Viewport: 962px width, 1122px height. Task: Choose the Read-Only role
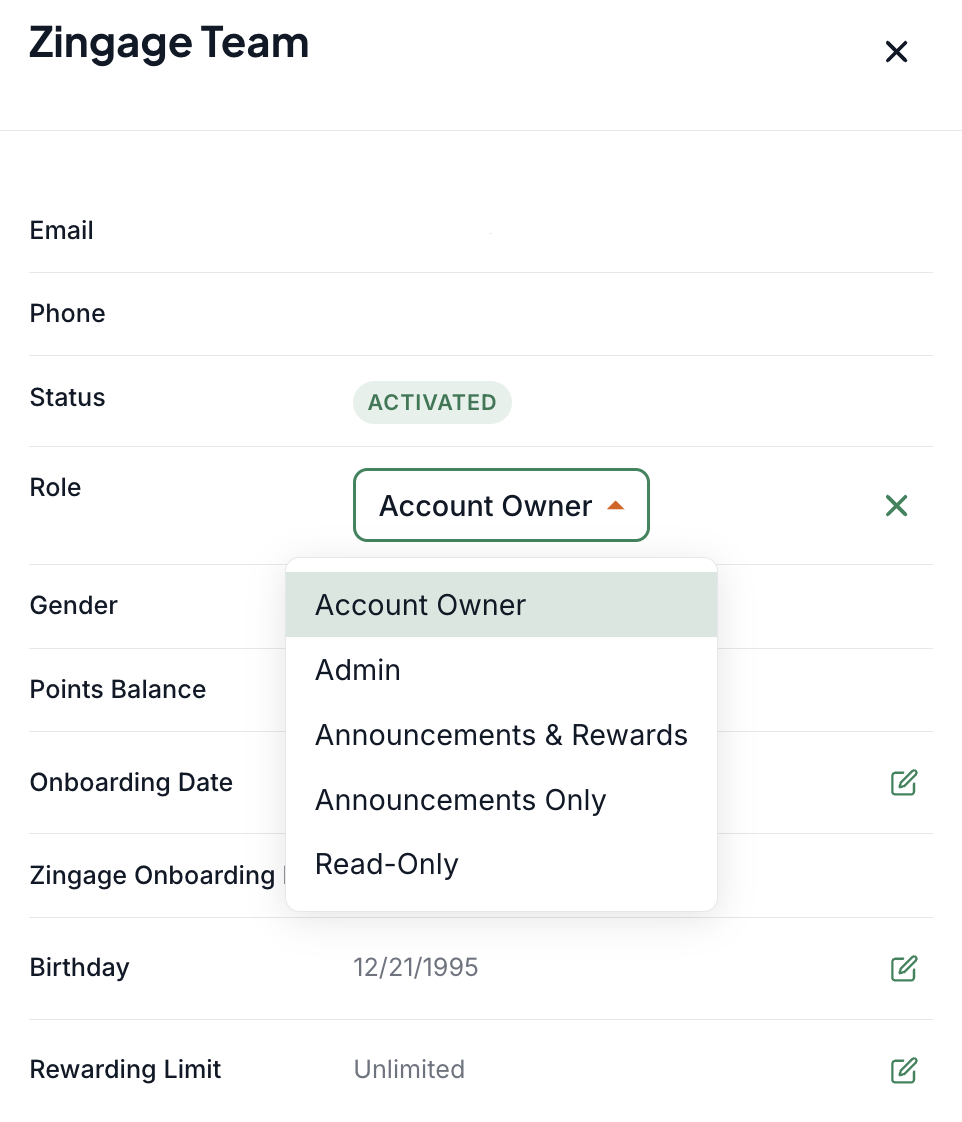pos(501,864)
